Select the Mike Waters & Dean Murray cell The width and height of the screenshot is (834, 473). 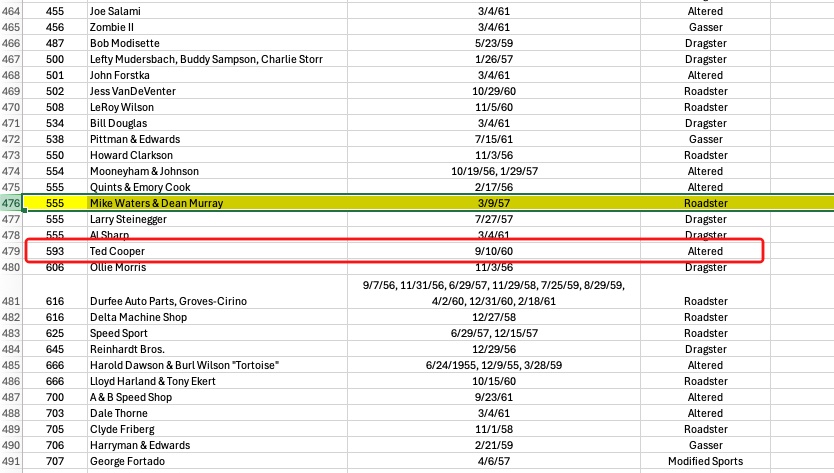pyautogui.click(x=217, y=203)
